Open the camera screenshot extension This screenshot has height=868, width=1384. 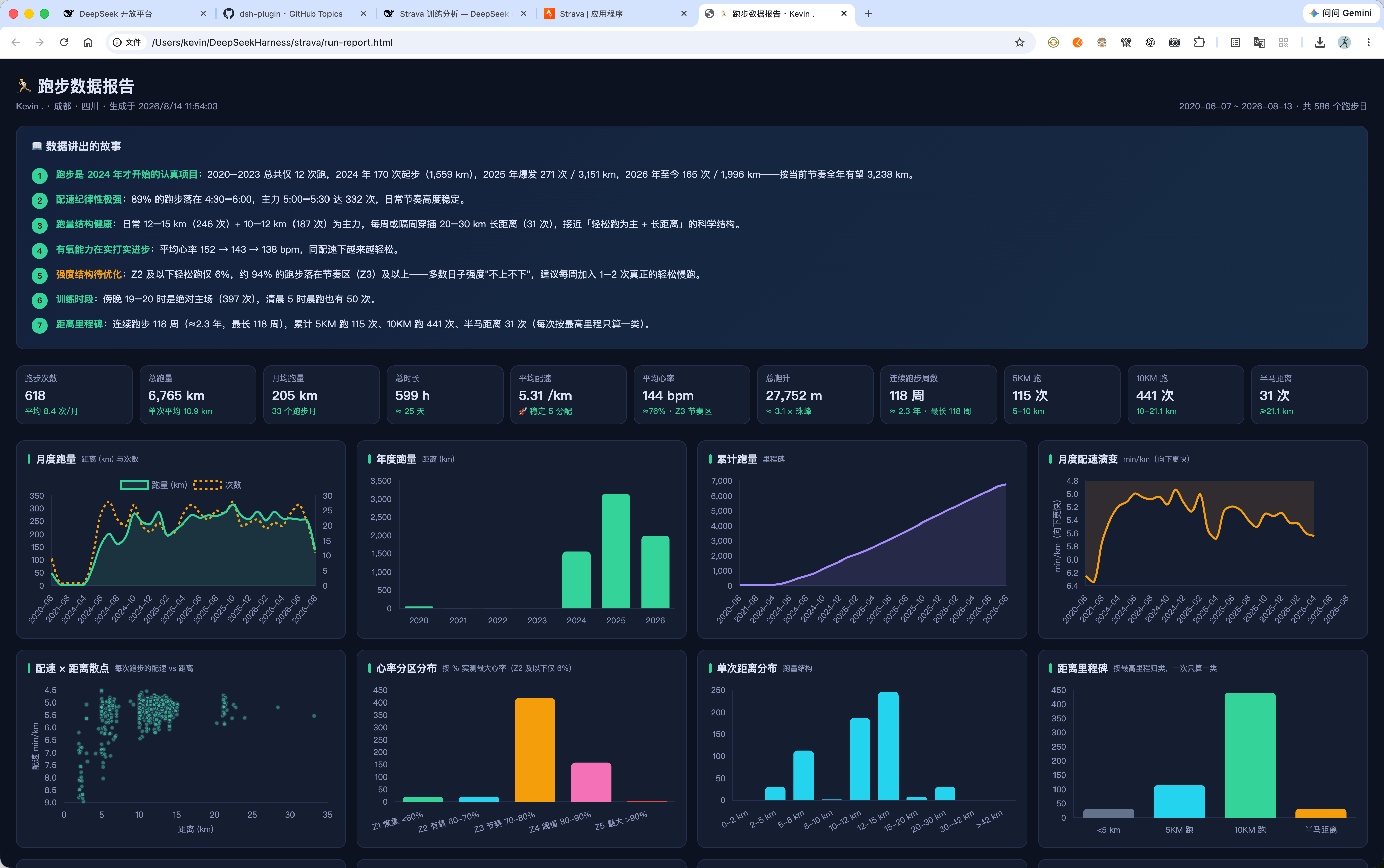[1174, 42]
